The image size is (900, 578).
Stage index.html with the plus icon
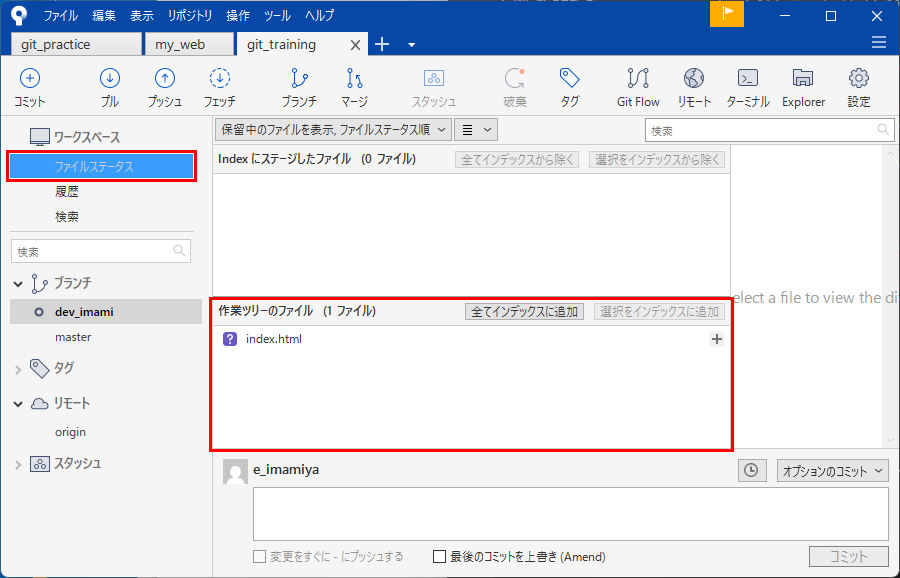click(x=716, y=339)
